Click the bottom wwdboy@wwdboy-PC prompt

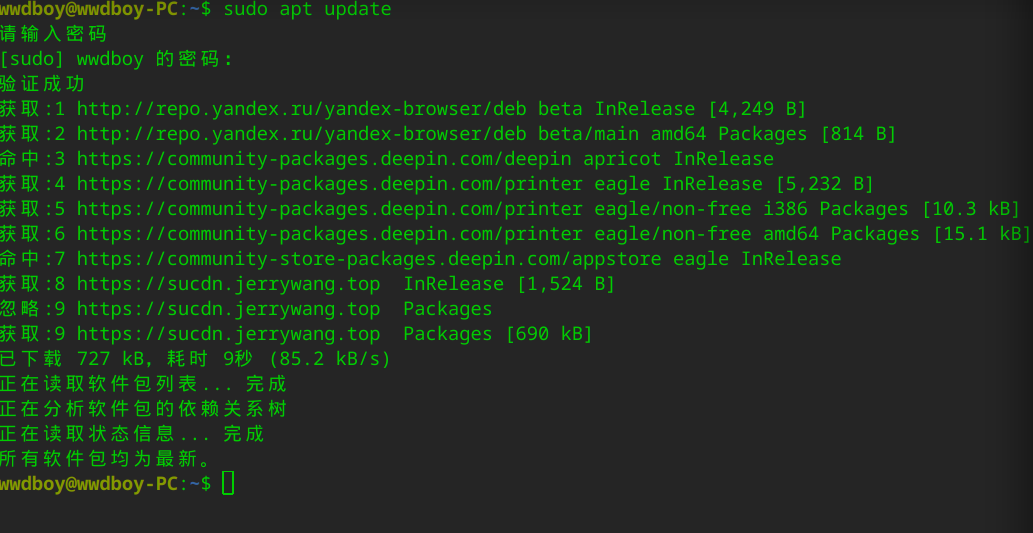pos(89,484)
